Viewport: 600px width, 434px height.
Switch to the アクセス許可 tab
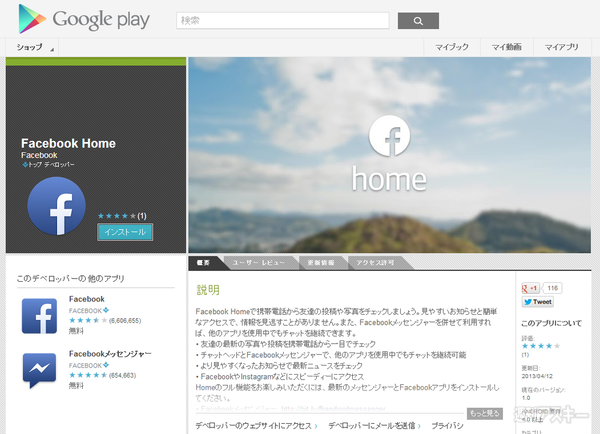coord(375,263)
